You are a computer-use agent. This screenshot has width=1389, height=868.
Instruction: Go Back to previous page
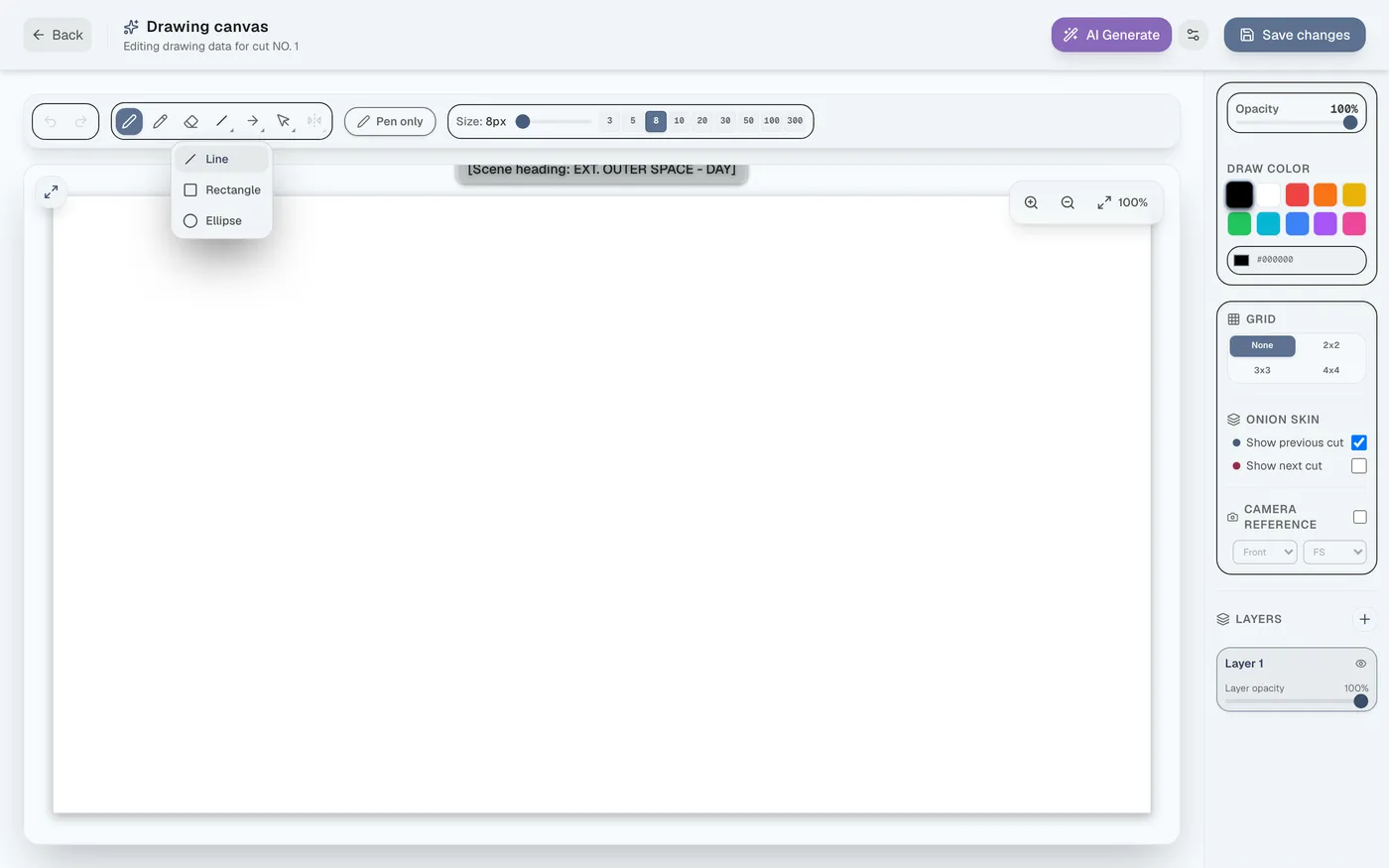point(58,35)
